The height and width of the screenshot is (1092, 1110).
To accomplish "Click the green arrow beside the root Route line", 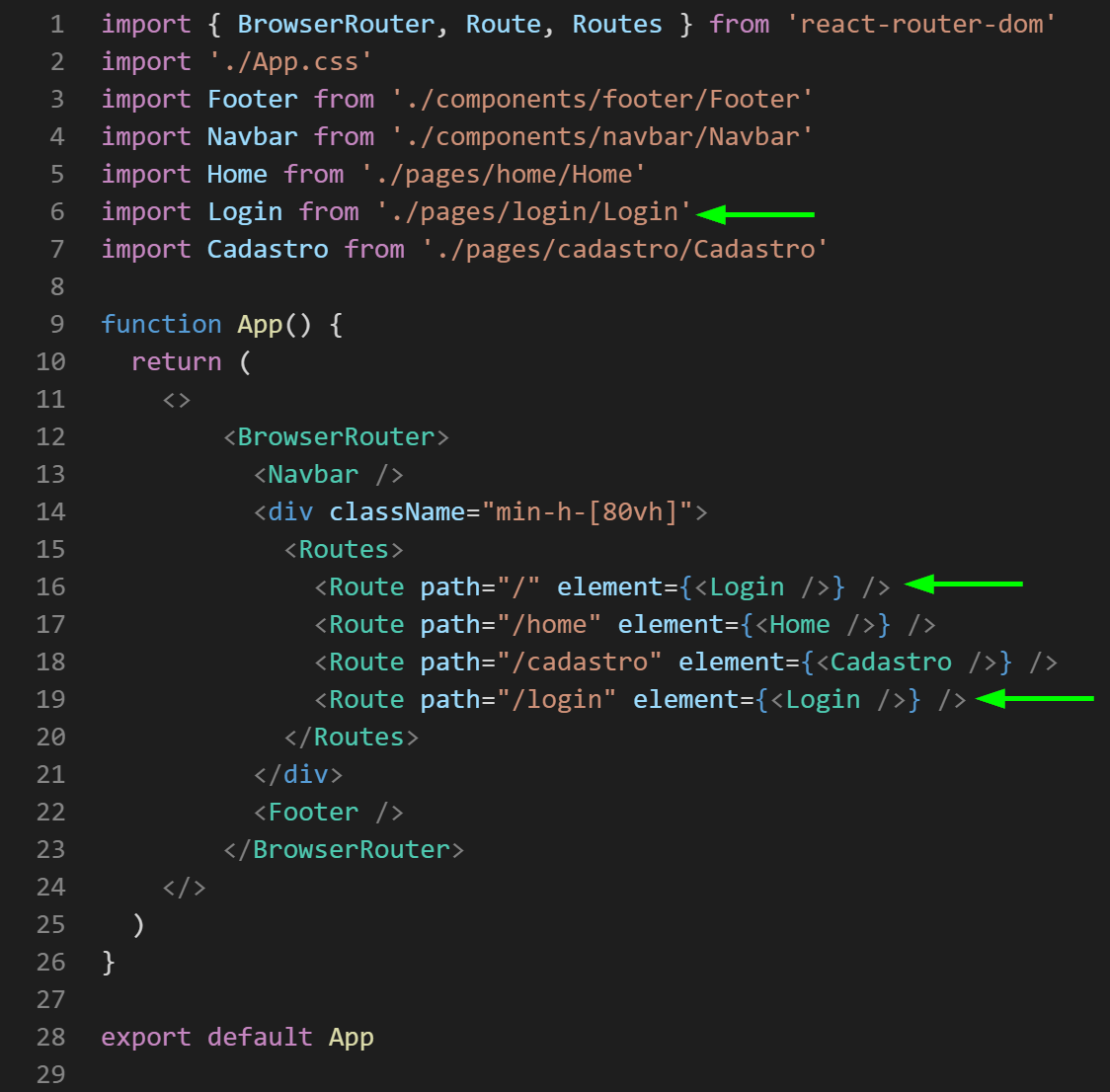I will 963,585.
